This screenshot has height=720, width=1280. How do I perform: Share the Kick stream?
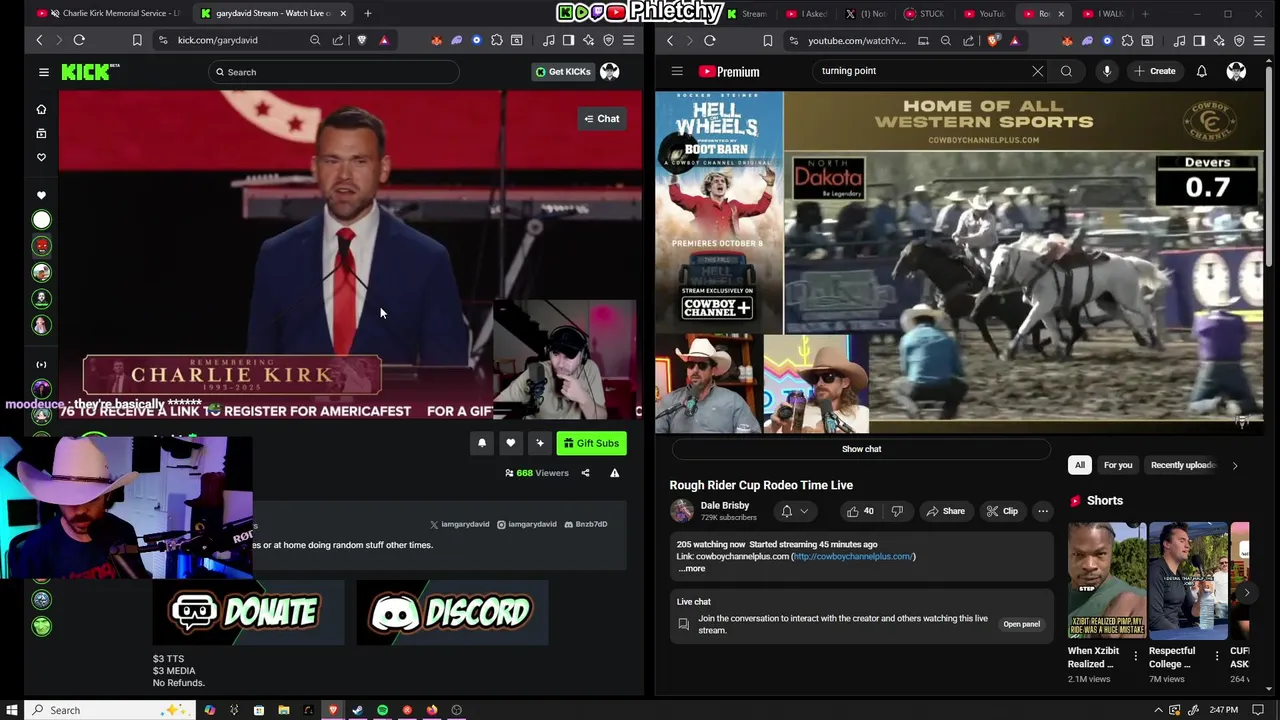pyautogui.click(x=585, y=473)
